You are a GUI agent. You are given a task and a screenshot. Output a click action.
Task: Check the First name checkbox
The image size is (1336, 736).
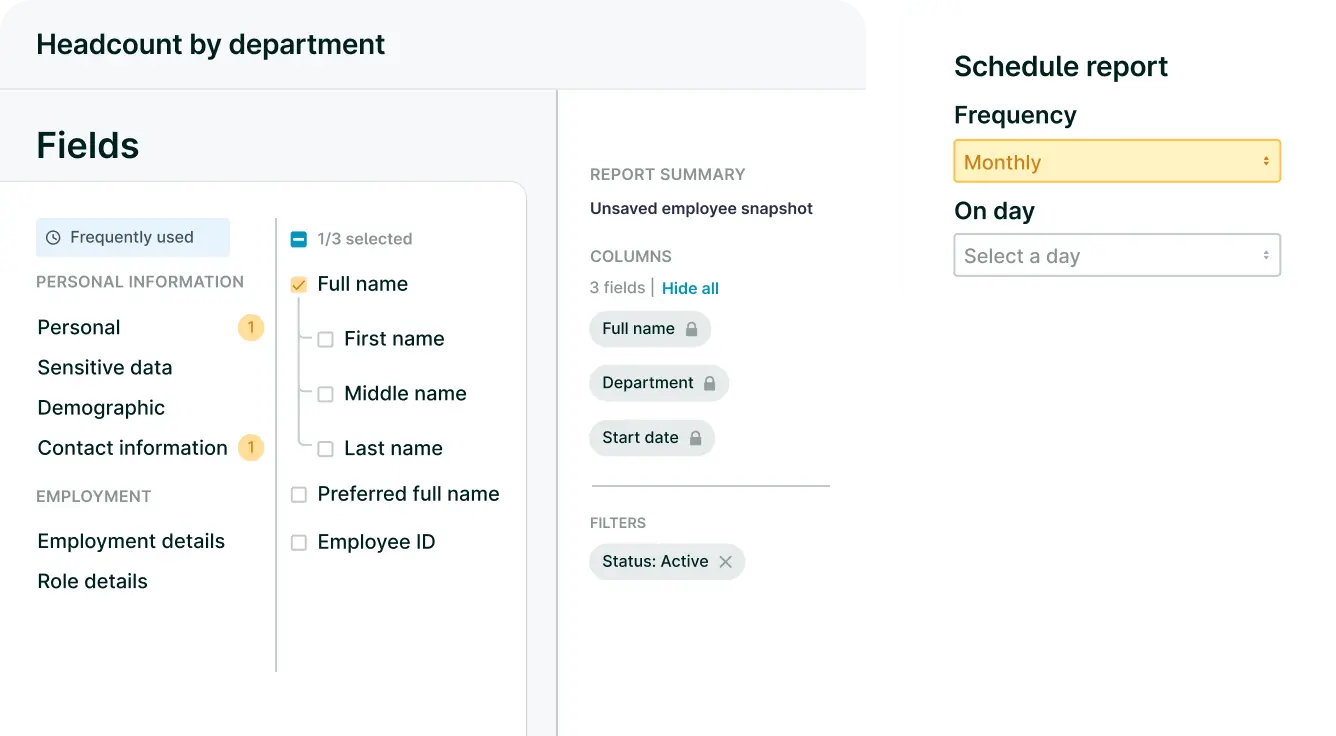pyautogui.click(x=325, y=340)
